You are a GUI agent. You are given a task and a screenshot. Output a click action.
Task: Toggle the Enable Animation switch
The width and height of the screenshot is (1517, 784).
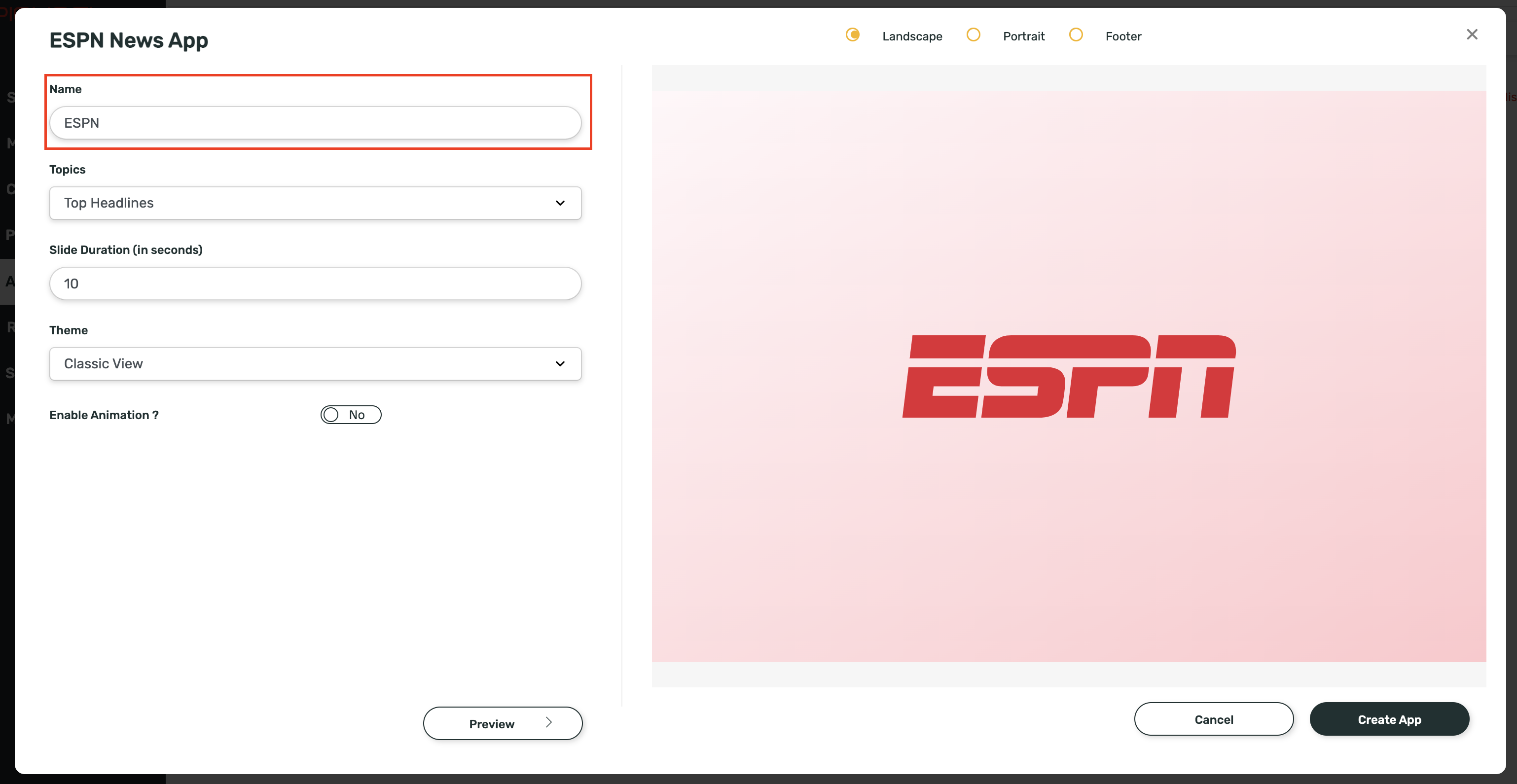(351, 415)
